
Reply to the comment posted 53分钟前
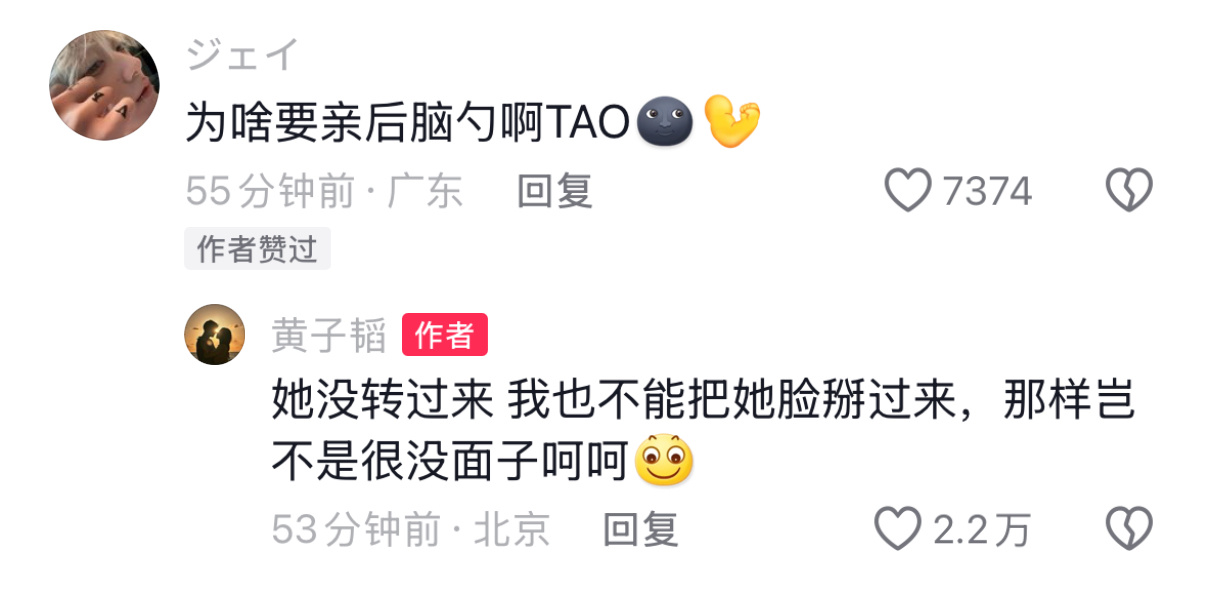[x=641, y=529]
